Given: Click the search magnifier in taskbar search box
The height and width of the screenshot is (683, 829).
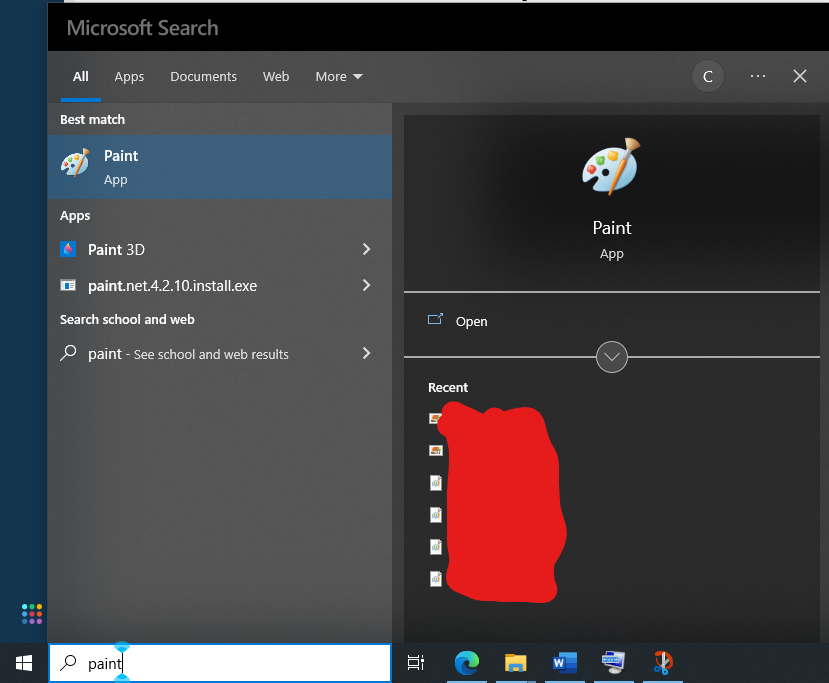Looking at the screenshot, I should (x=68, y=663).
